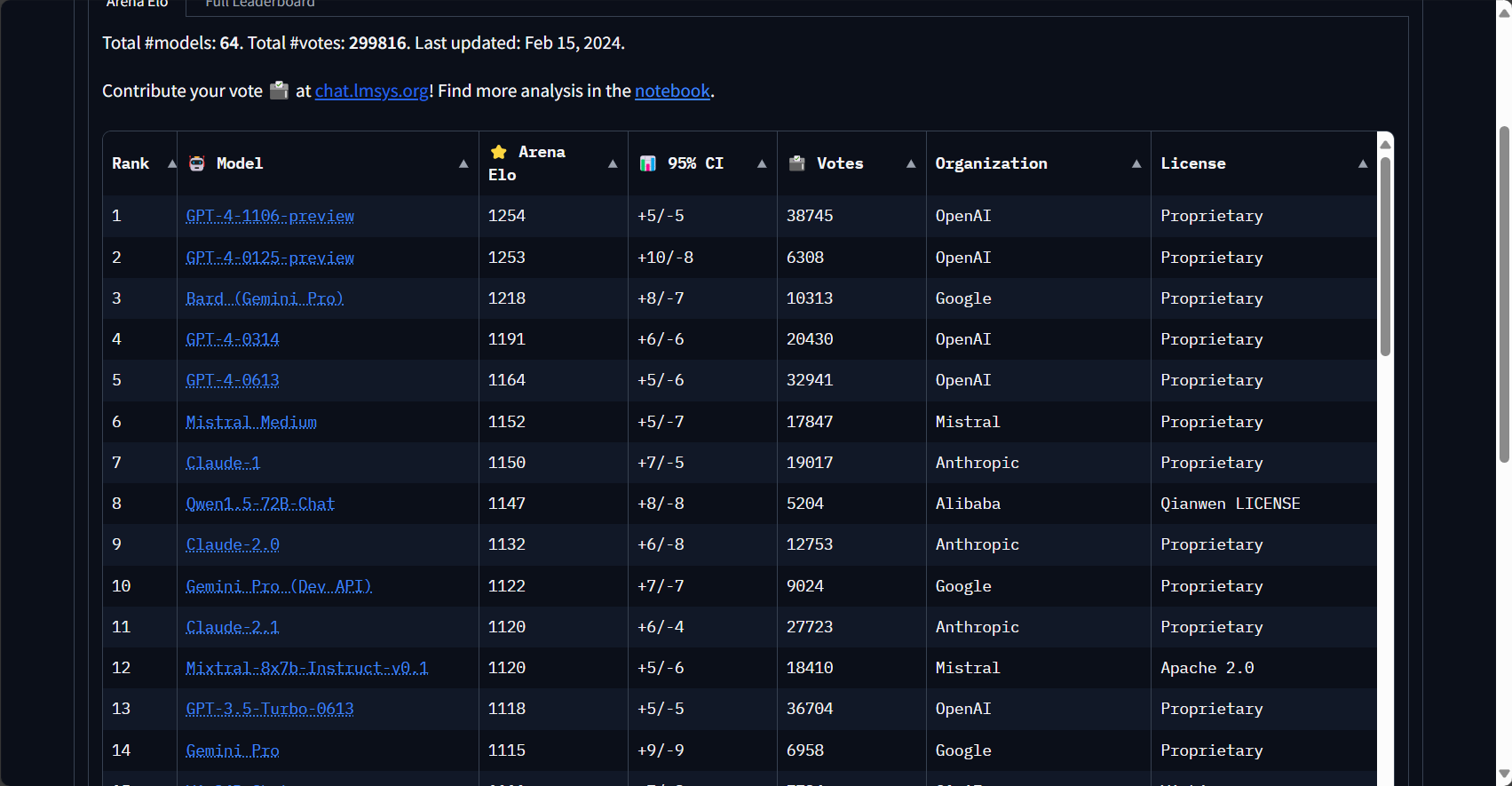Open Mixtral-8x7b-Instruct-v0.1 model link
Viewport: 1512px width, 786px height.
(307, 668)
